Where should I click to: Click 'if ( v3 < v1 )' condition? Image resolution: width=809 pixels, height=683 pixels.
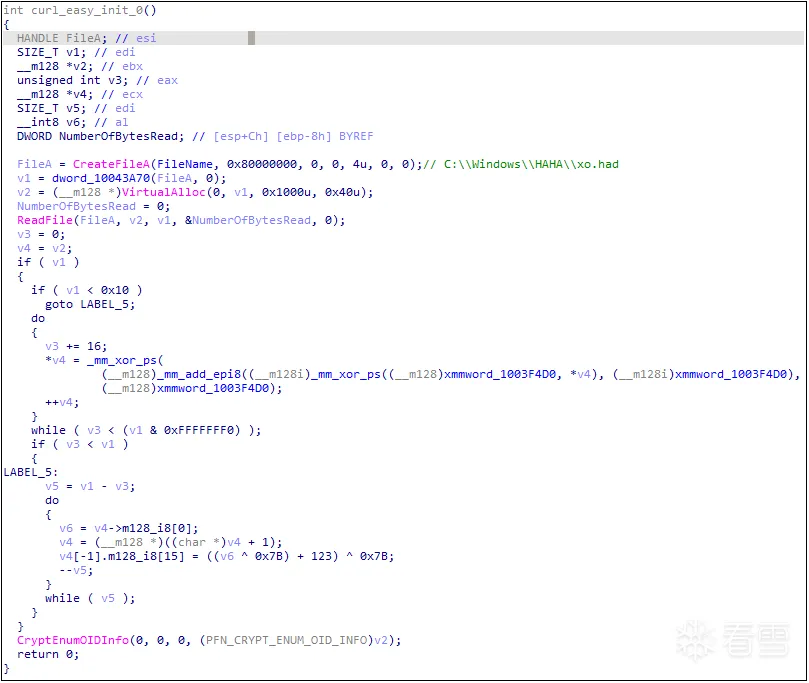tap(79, 444)
